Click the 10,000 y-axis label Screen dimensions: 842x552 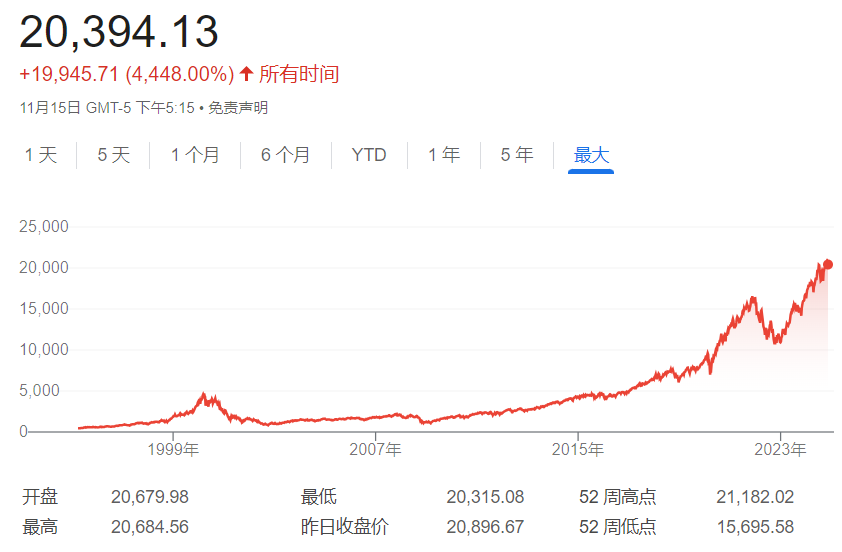click(44, 350)
